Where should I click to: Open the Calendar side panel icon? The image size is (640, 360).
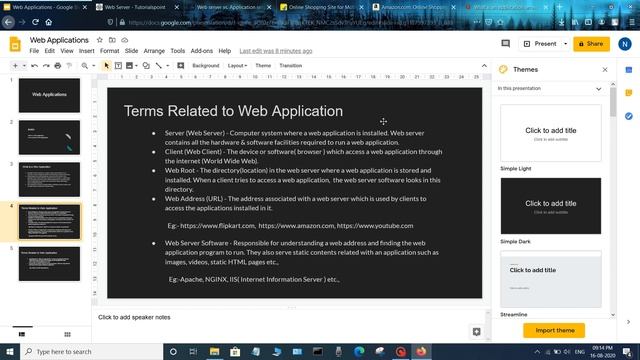pyautogui.click(x=629, y=70)
